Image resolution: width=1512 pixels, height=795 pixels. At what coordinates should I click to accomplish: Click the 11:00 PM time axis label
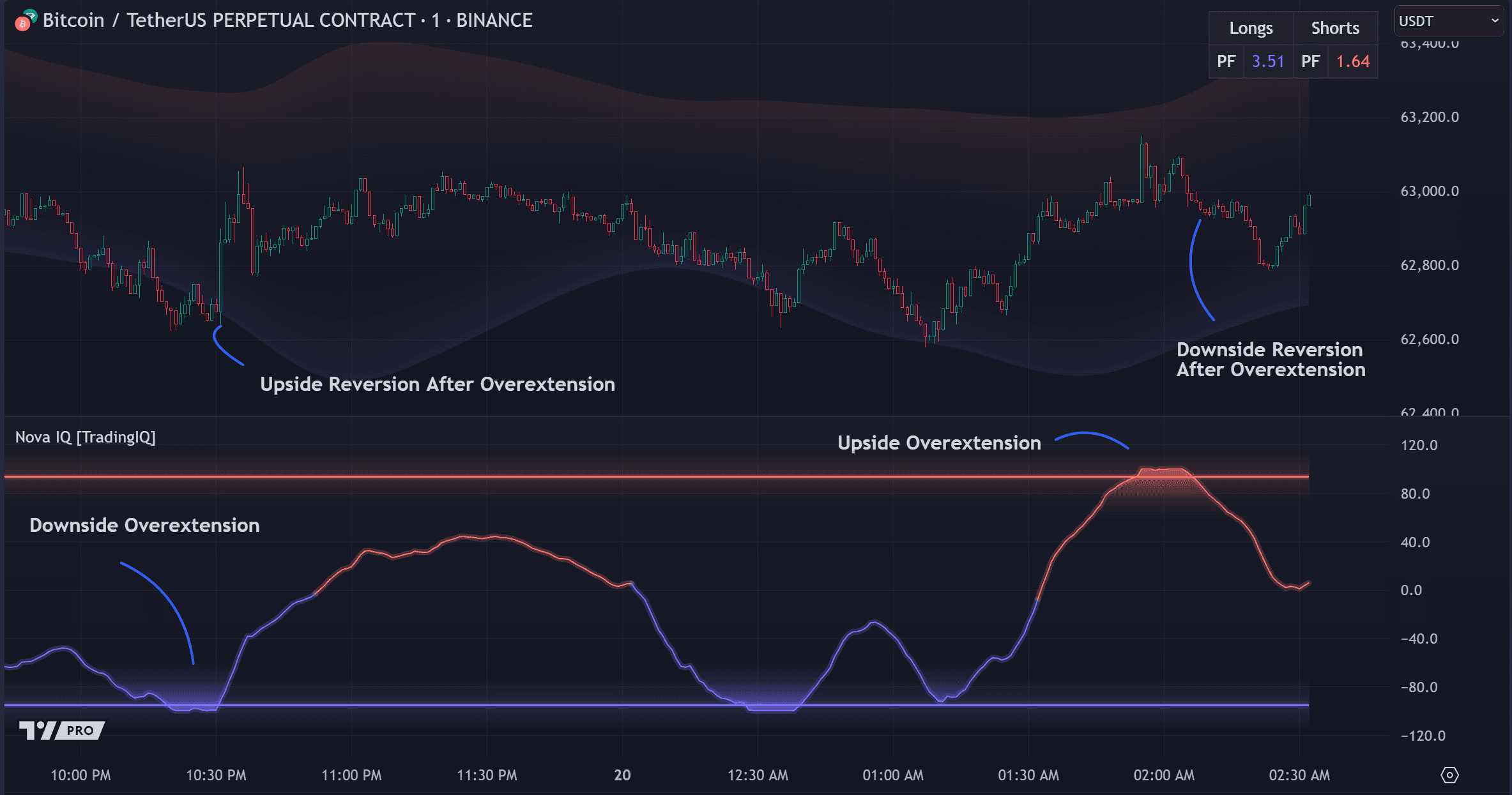351,775
